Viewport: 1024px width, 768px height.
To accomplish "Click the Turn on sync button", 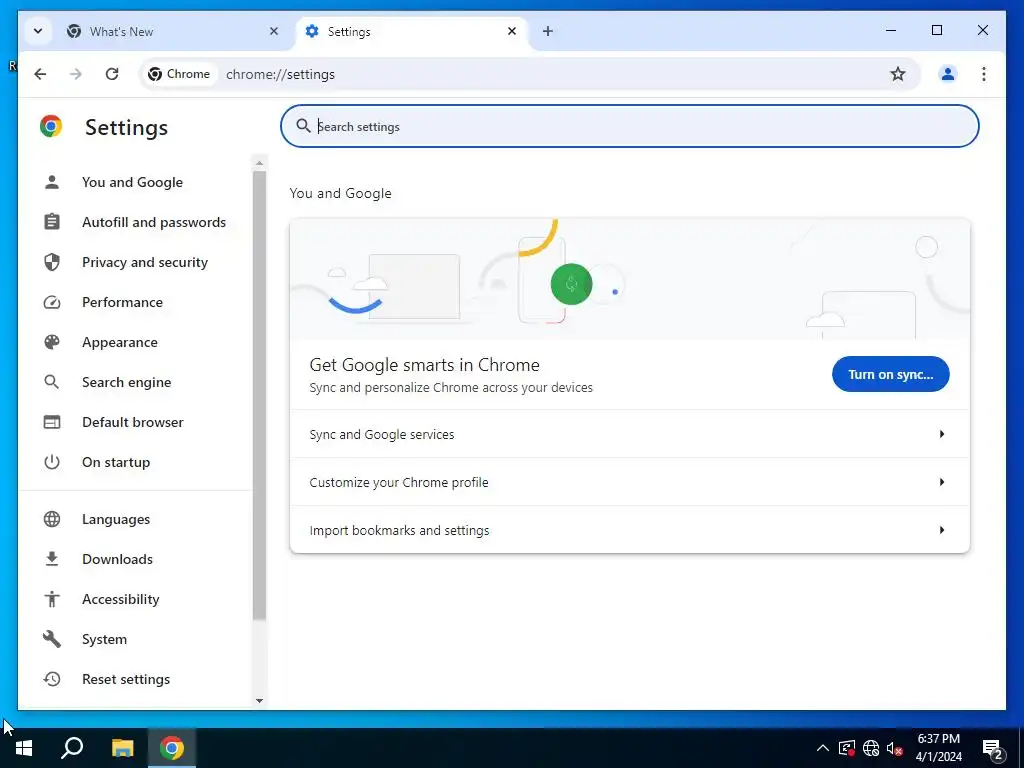I will [890, 374].
